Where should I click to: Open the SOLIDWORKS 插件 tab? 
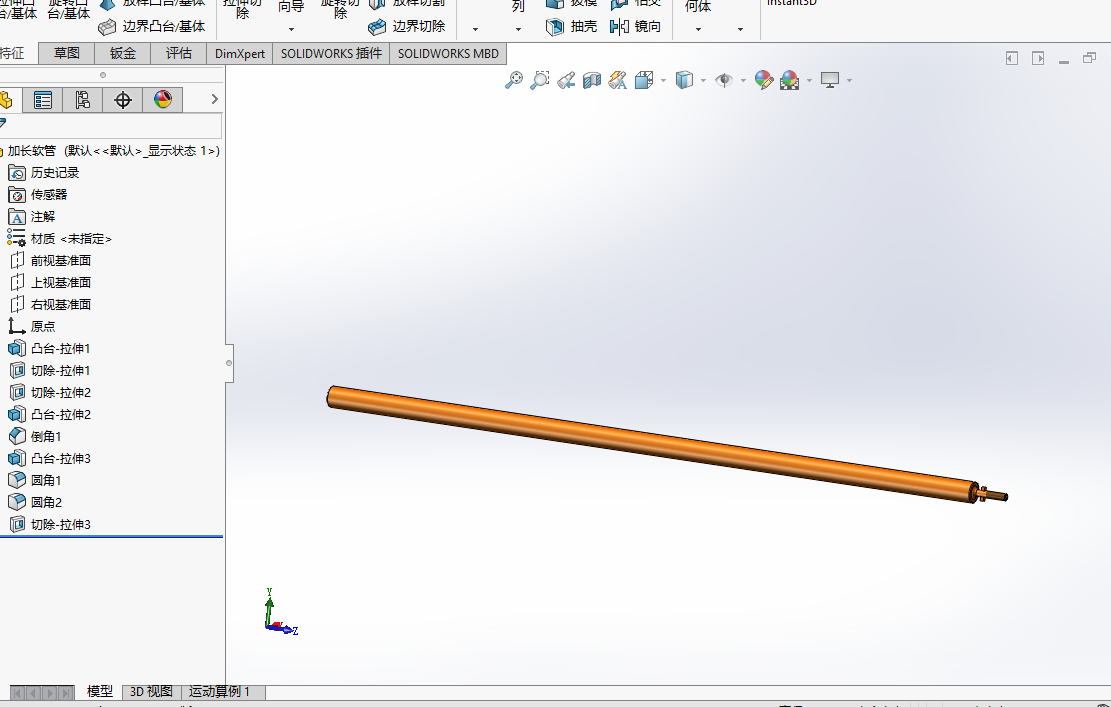331,53
